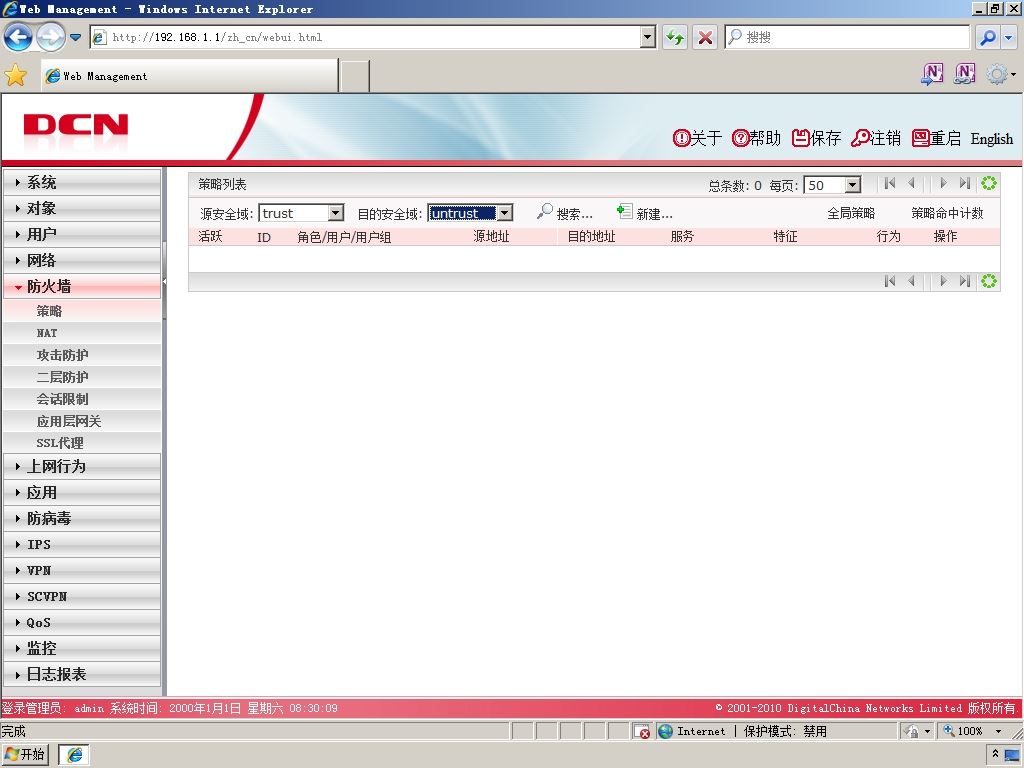Collapse the 防火墙 menu

pos(82,286)
